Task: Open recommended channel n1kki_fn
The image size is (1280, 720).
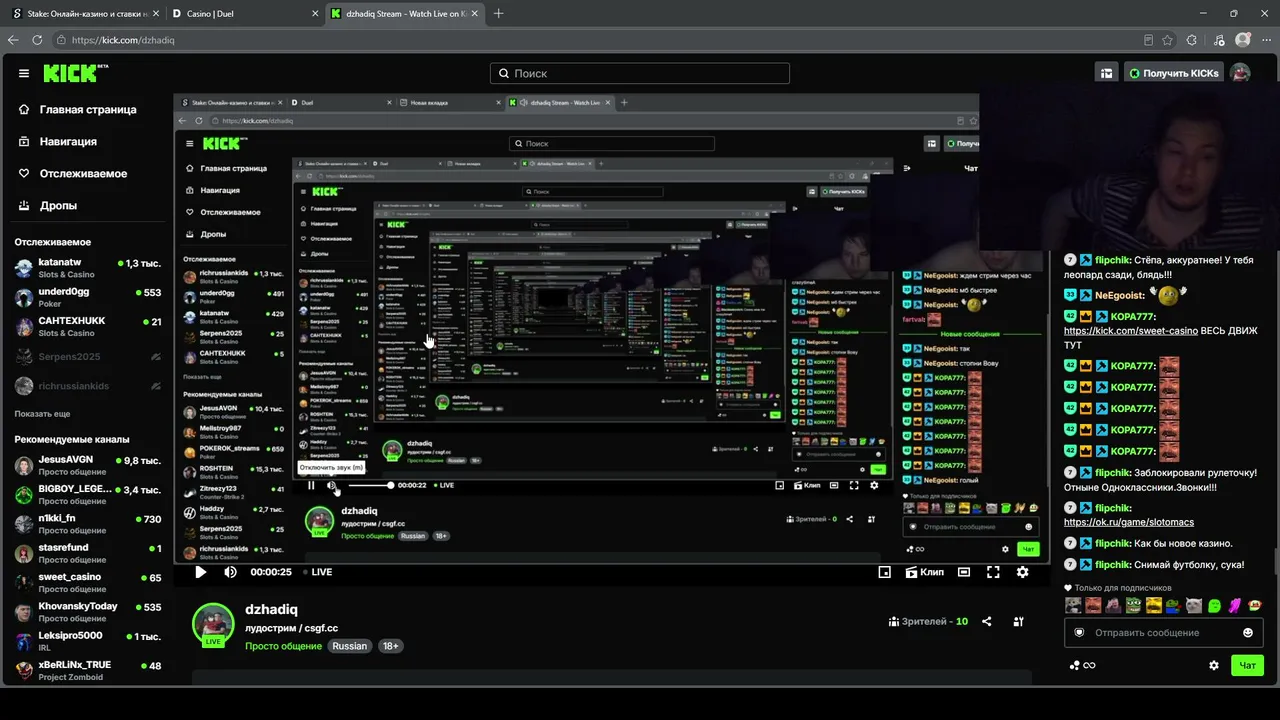Action: (x=88, y=523)
